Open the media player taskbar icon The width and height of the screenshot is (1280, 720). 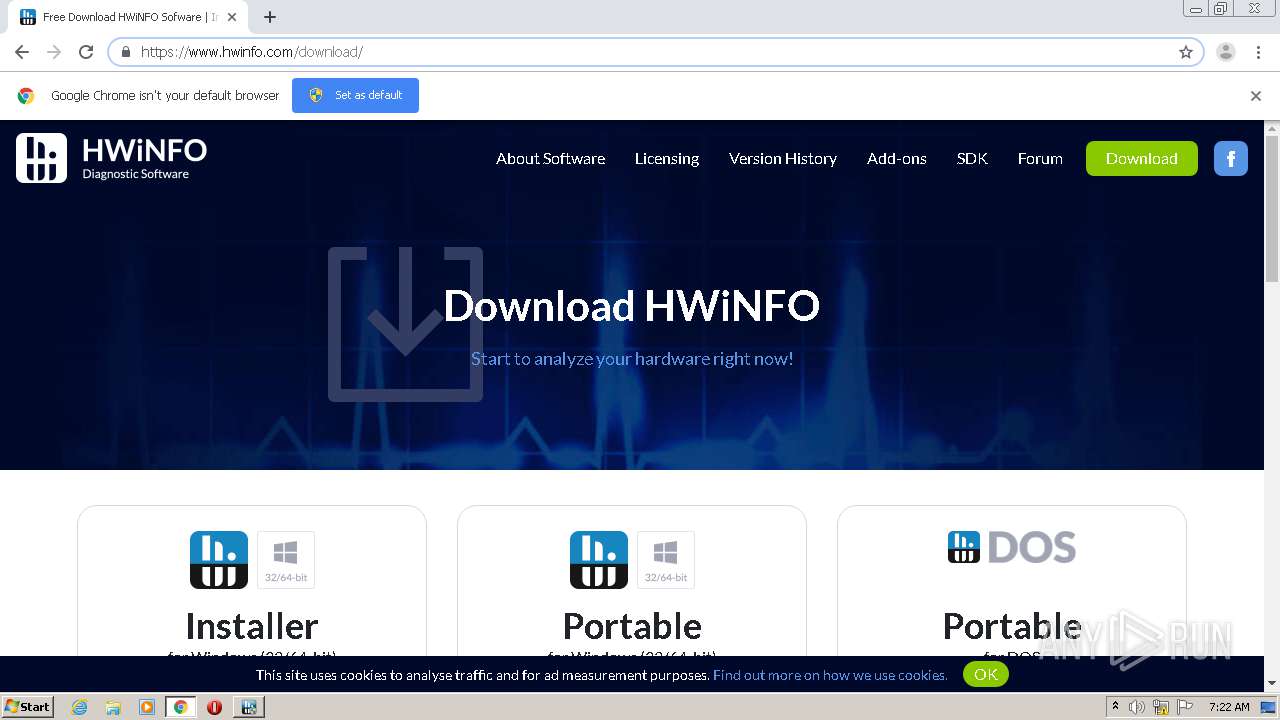pos(147,707)
